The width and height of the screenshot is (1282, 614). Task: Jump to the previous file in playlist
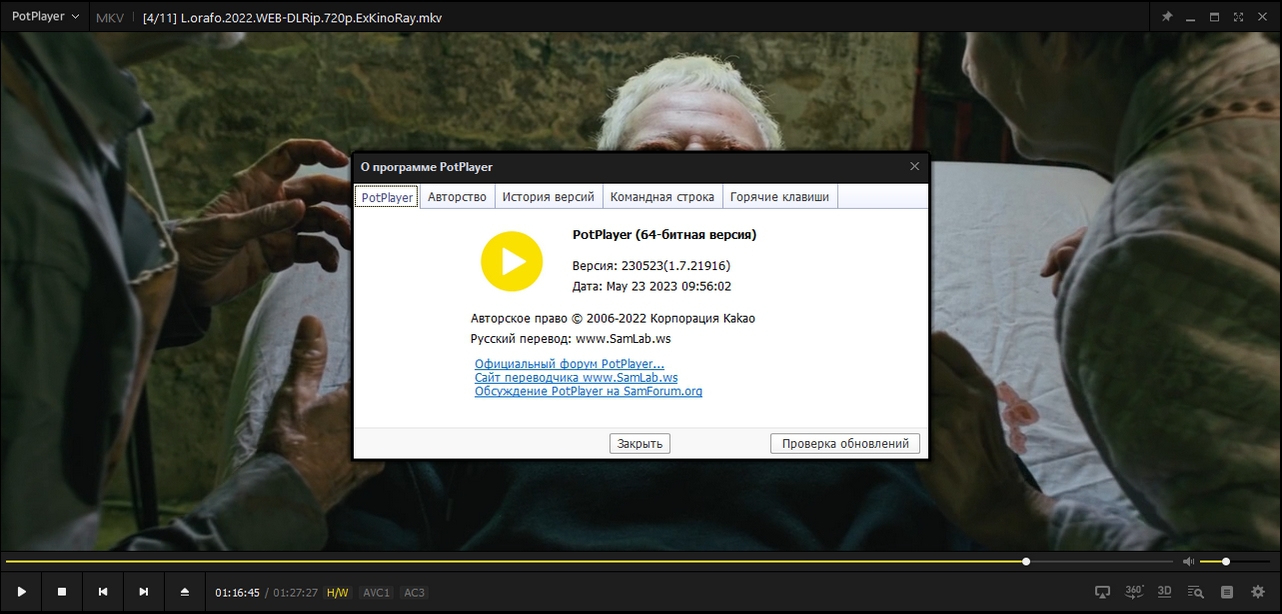click(102, 592)
